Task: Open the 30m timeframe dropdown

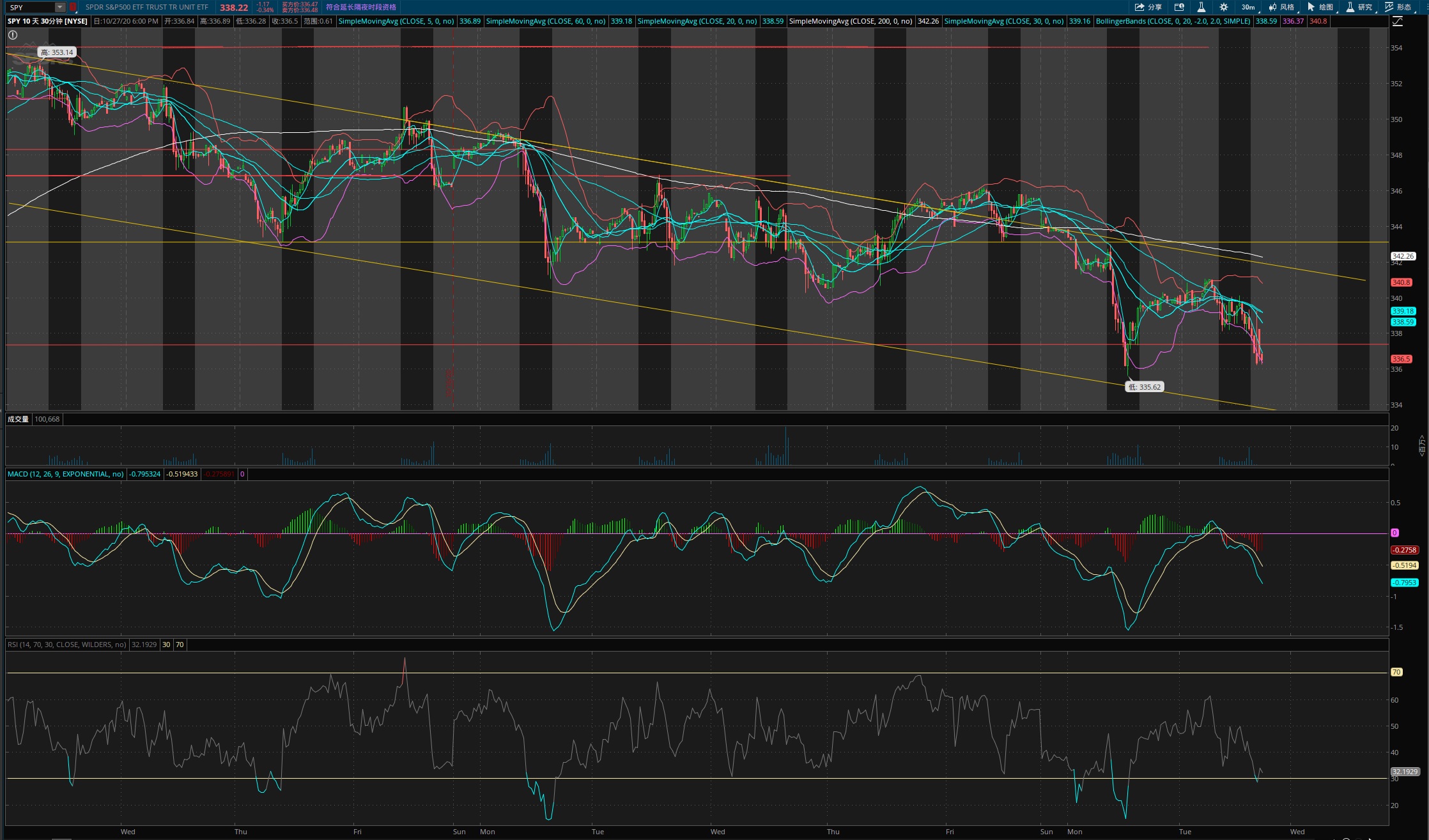Action: (x=1249, y=7)
